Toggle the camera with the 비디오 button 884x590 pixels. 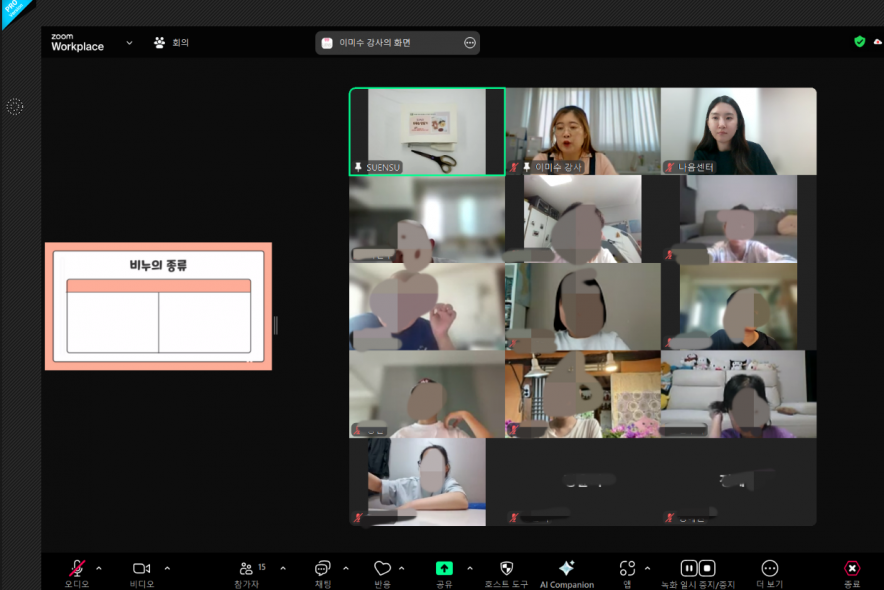coord(141,568)
